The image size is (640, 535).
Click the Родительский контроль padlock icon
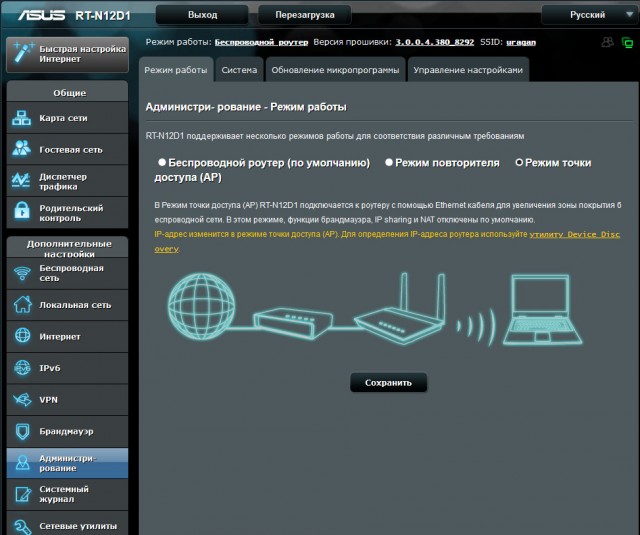(22, 211)
